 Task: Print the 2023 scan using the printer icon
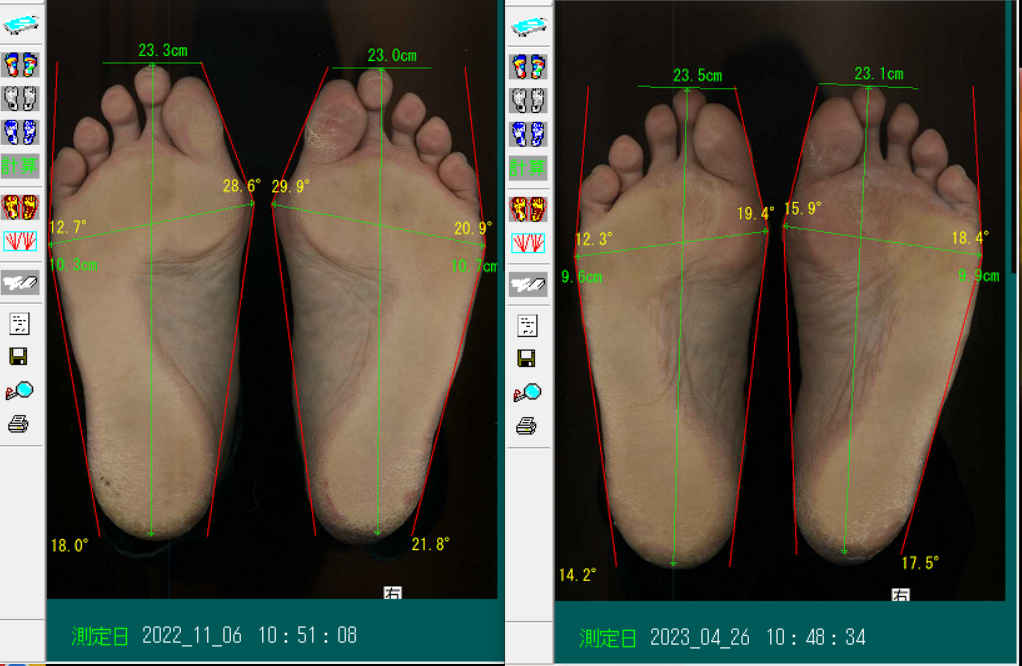pos(527,427)
